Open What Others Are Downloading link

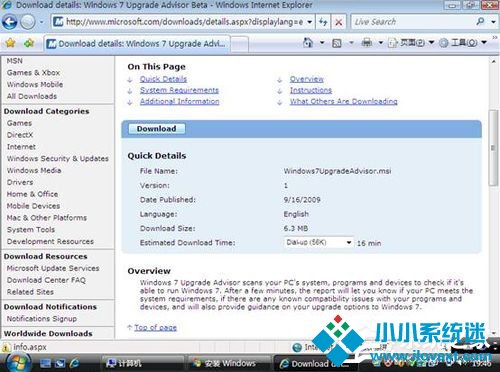click(x=343, y=101)
